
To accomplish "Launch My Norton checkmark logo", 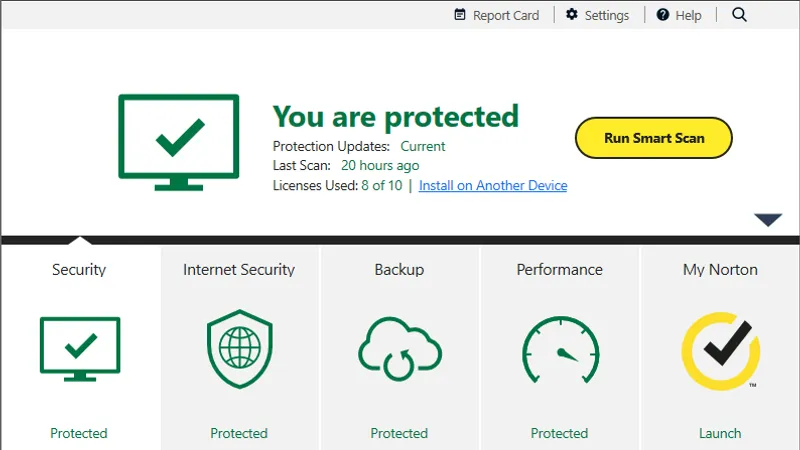I will pos(719,350).
